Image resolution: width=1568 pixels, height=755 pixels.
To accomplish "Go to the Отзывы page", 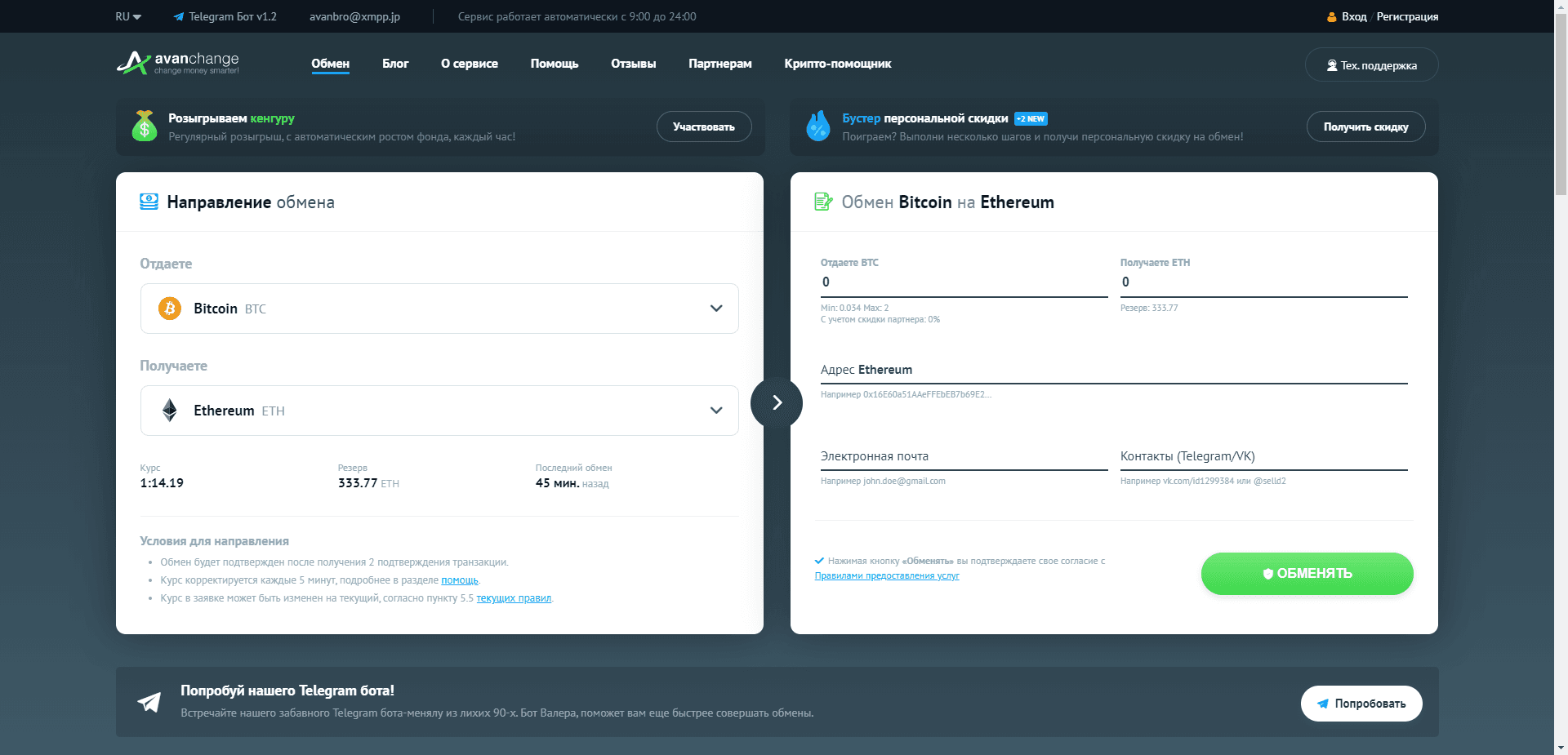I will 633,64.
